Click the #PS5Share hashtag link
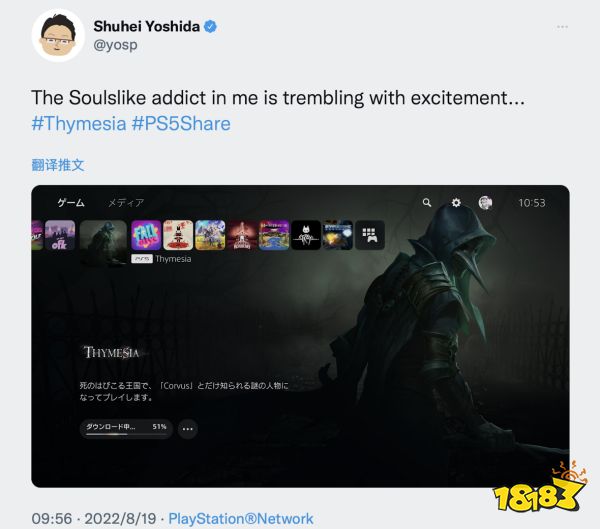The width and height of the screenshot is (600, 529). pos(181,124)
